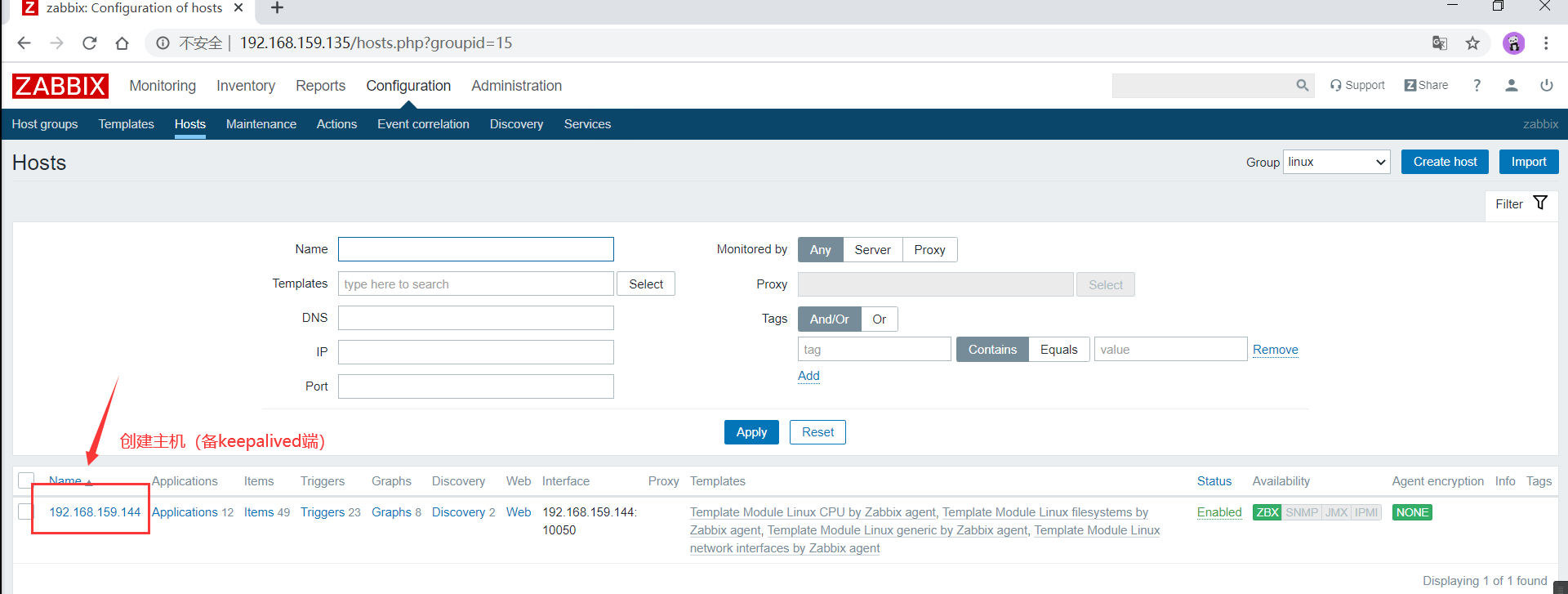Focus the IP filter field
The width and height of the screenshot is (1568, 594).
coord(476,352)
